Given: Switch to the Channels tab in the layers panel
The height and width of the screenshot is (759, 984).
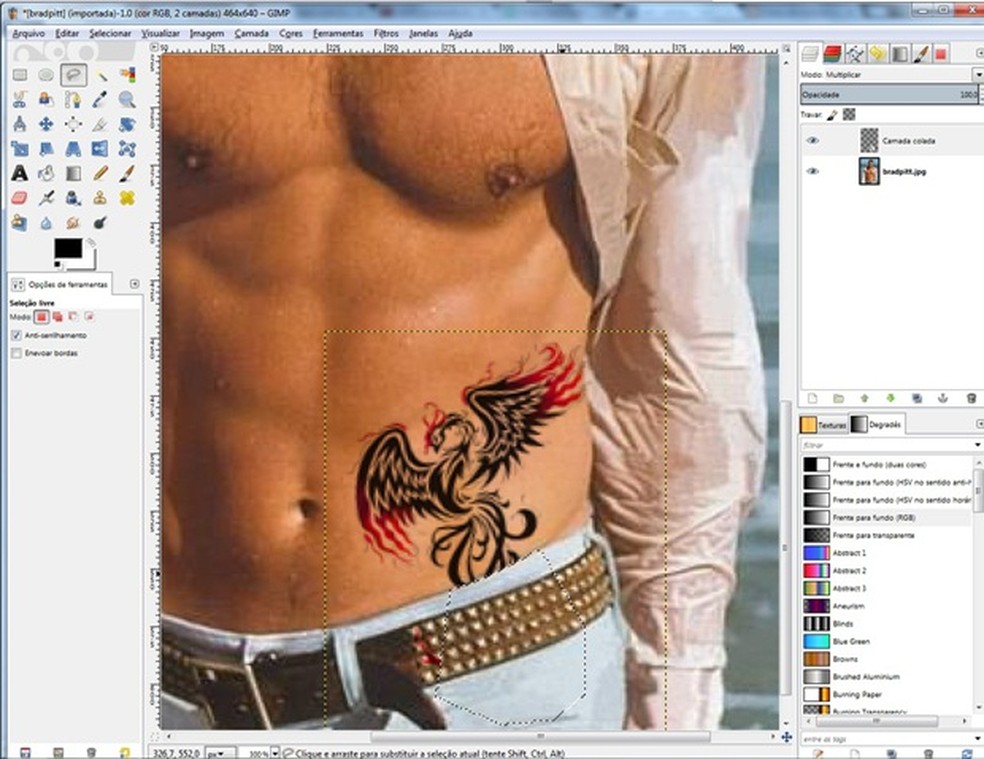Looking at the screenshot, I should click(x=832, y=56).
